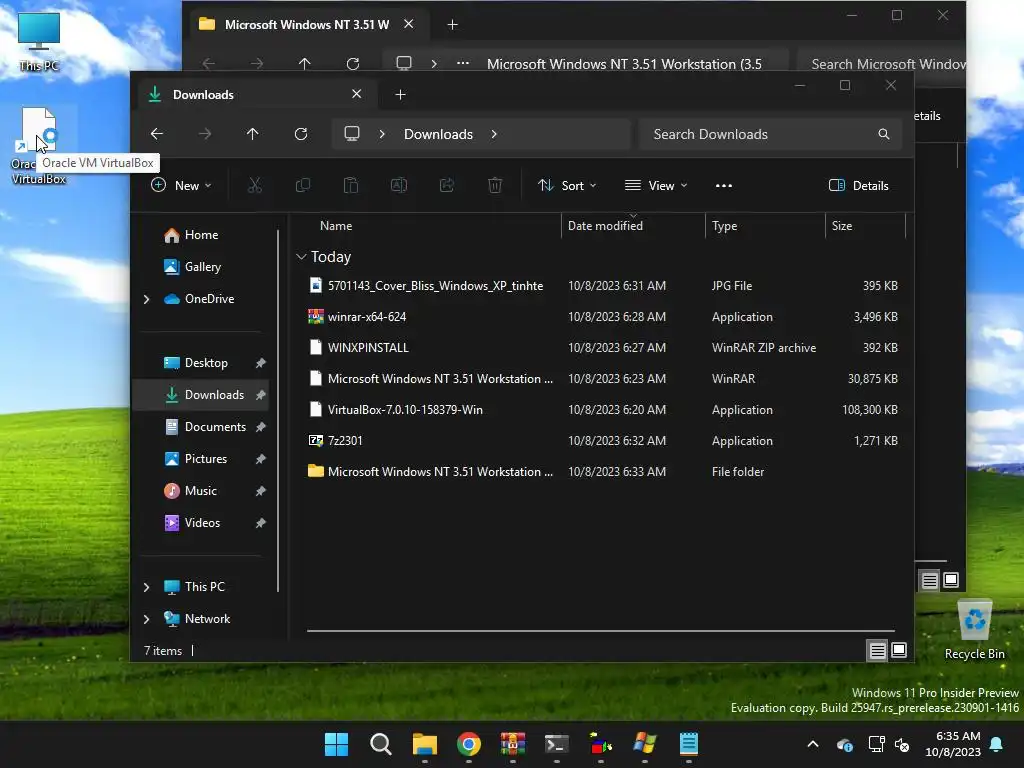1024x768 pixels.
Task: Show hidden system tray icons
Action: click(813, 744)
